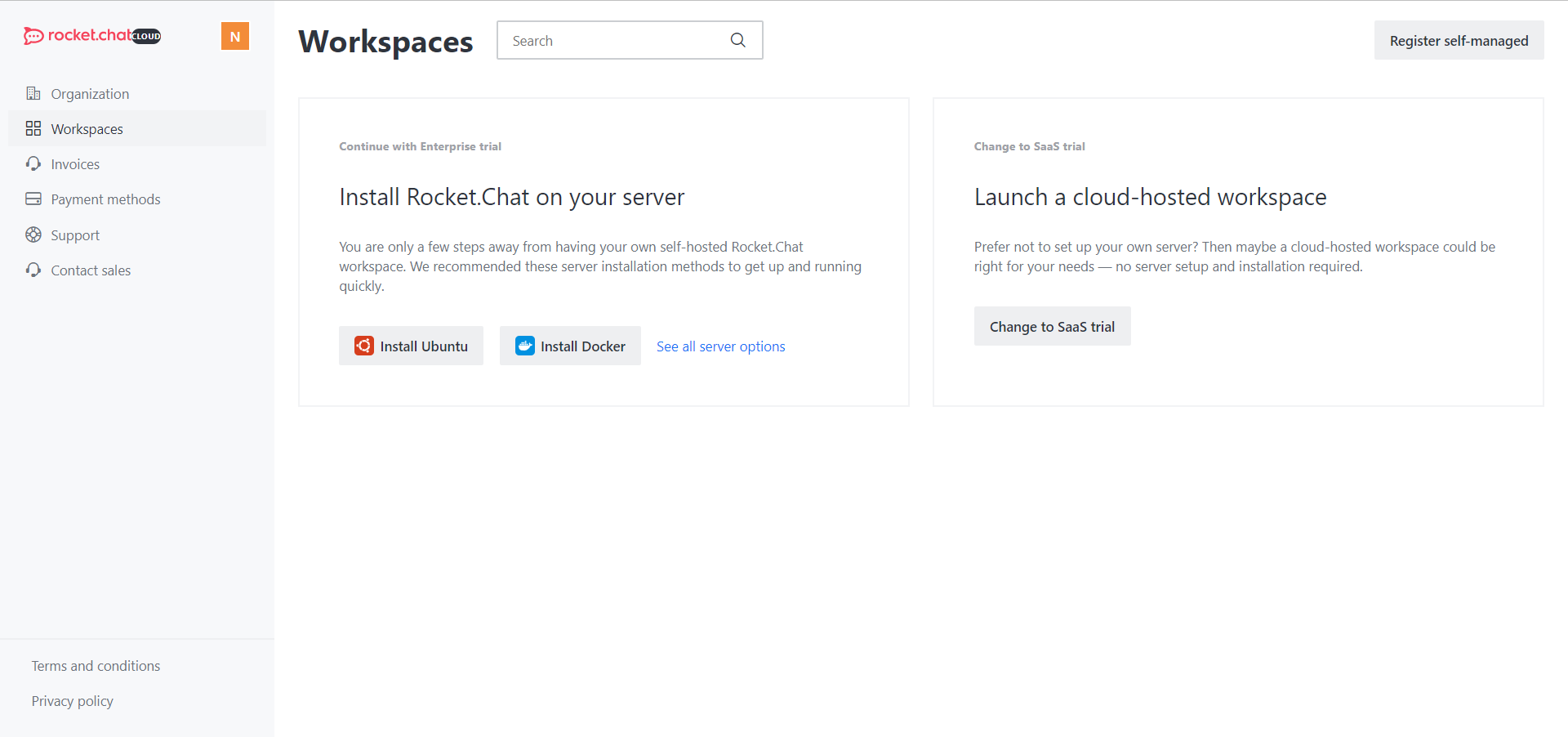Viewport: 1568px width, 737px height.
Task: Click the Invoices headset icon
Action: pos(33,163)
